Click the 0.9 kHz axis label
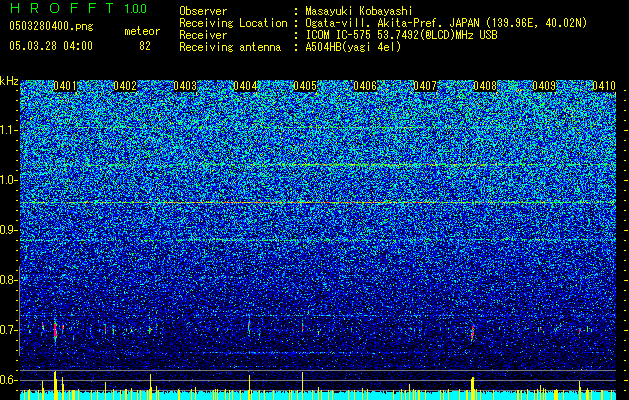629x400 pixels. click(x=8, y=230)
